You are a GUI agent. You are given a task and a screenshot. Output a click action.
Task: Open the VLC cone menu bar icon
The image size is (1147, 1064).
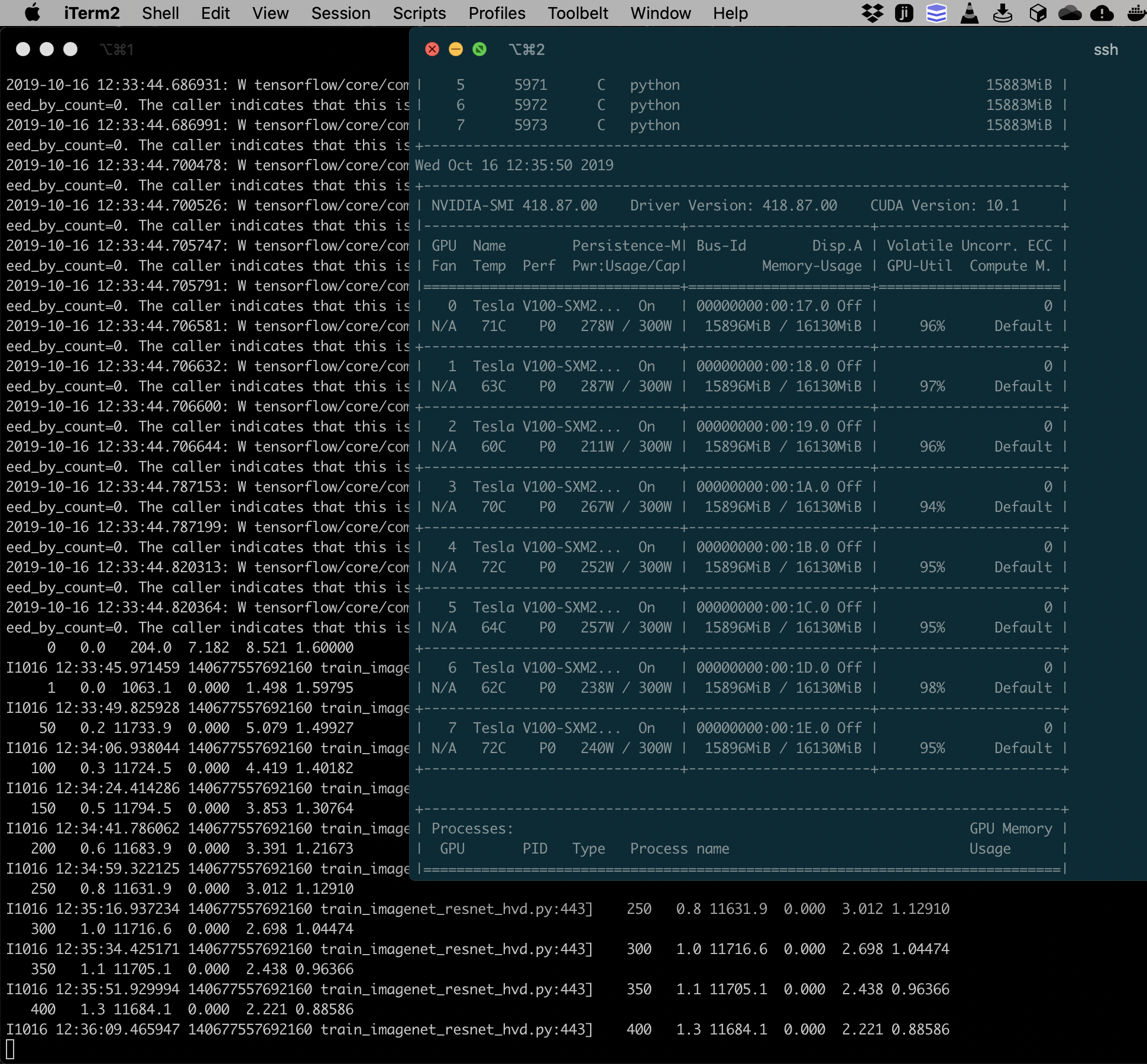tap(970, 13)
